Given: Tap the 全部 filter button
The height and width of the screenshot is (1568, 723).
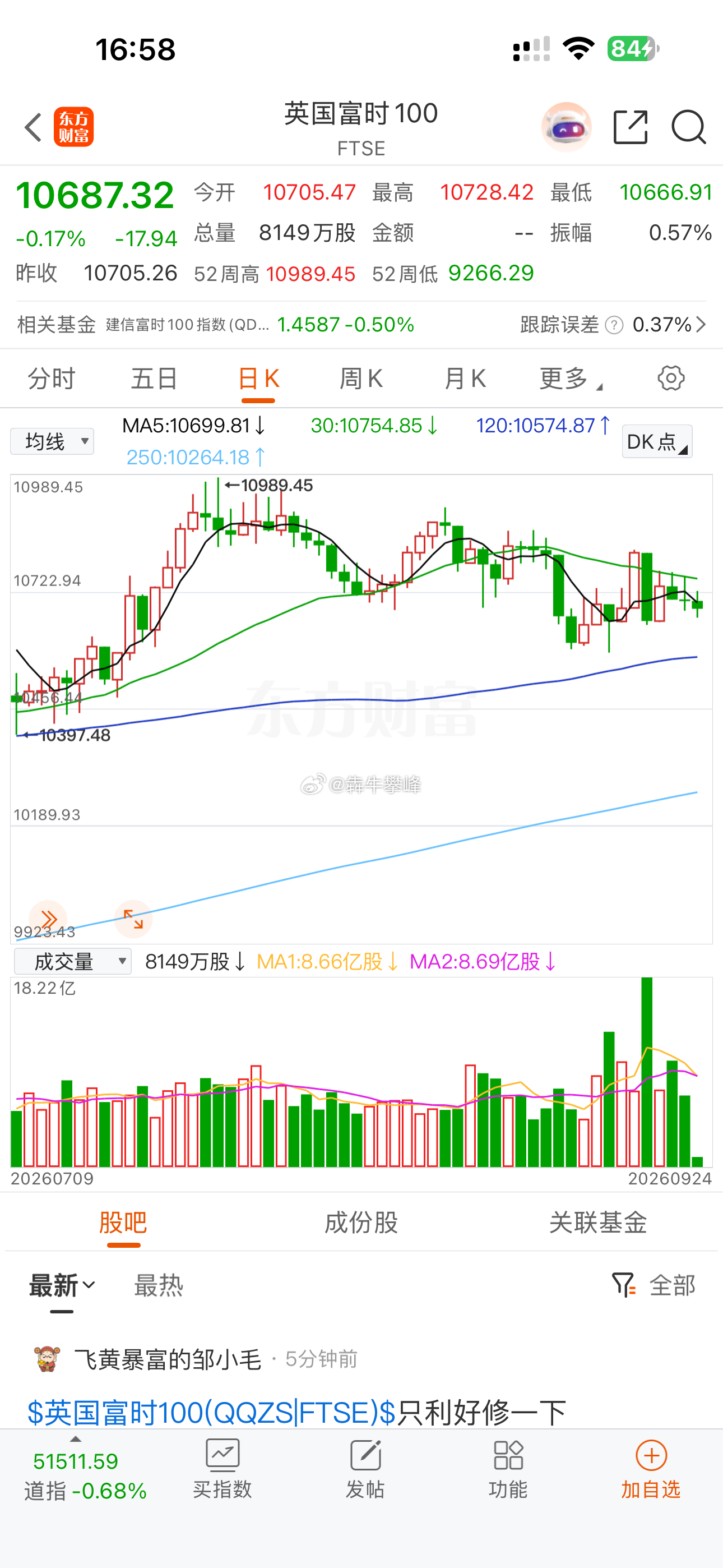Looking at the screenshot, I should 672,1285.
